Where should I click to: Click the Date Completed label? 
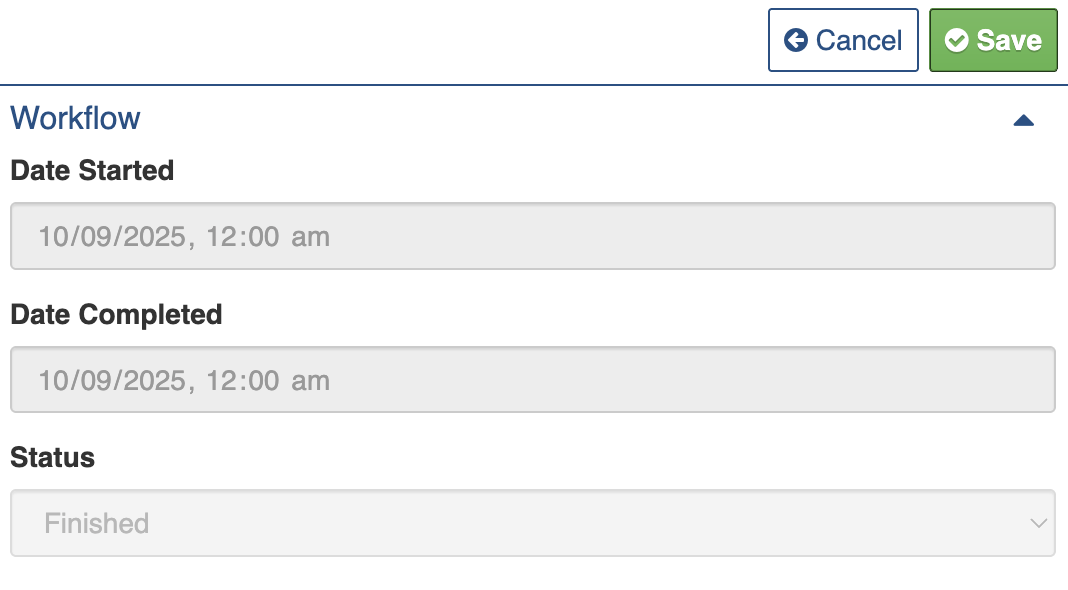[116, 314]
